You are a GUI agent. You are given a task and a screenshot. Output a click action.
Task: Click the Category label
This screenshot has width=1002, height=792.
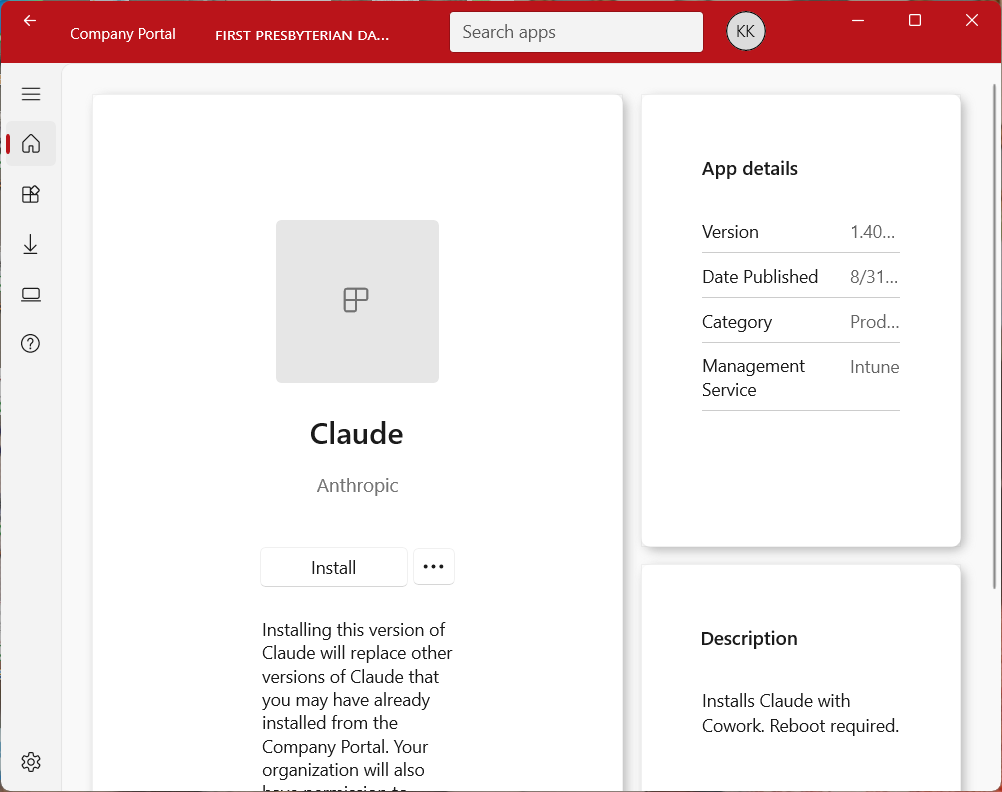pyautogui.click(x=737, y=322)
